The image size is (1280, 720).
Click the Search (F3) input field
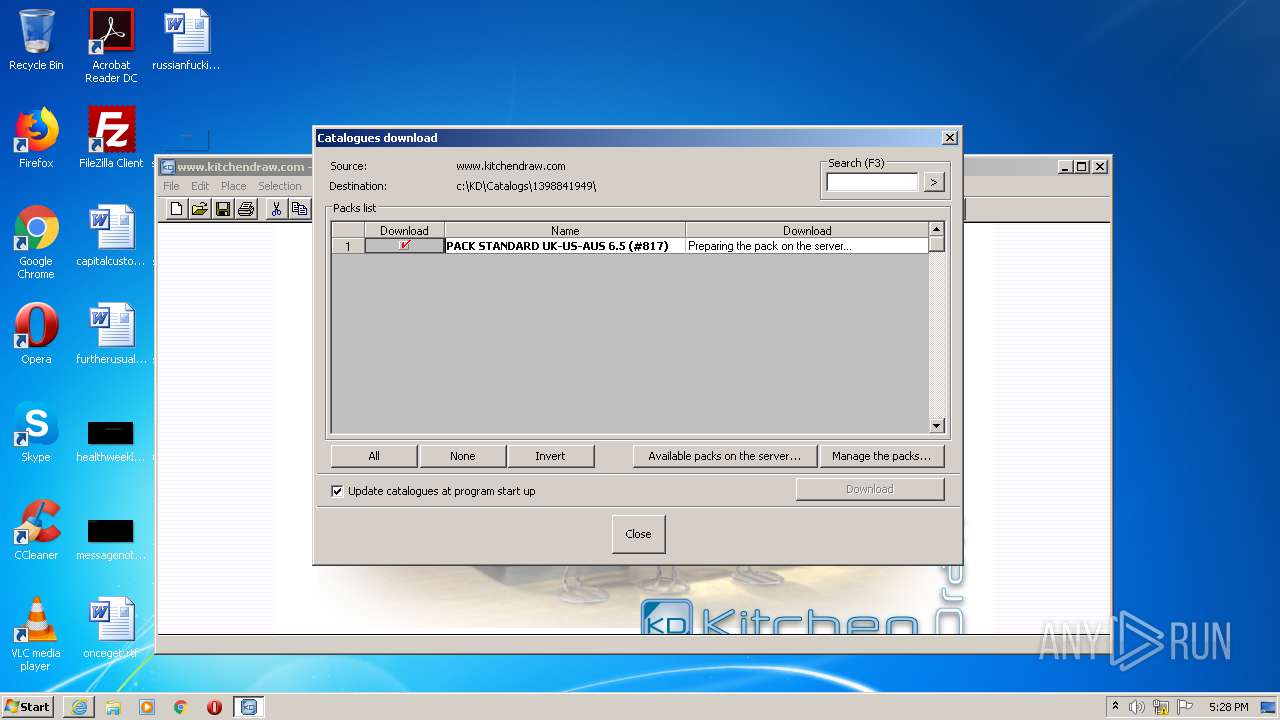pyautogui.click(x=872, y=182)
